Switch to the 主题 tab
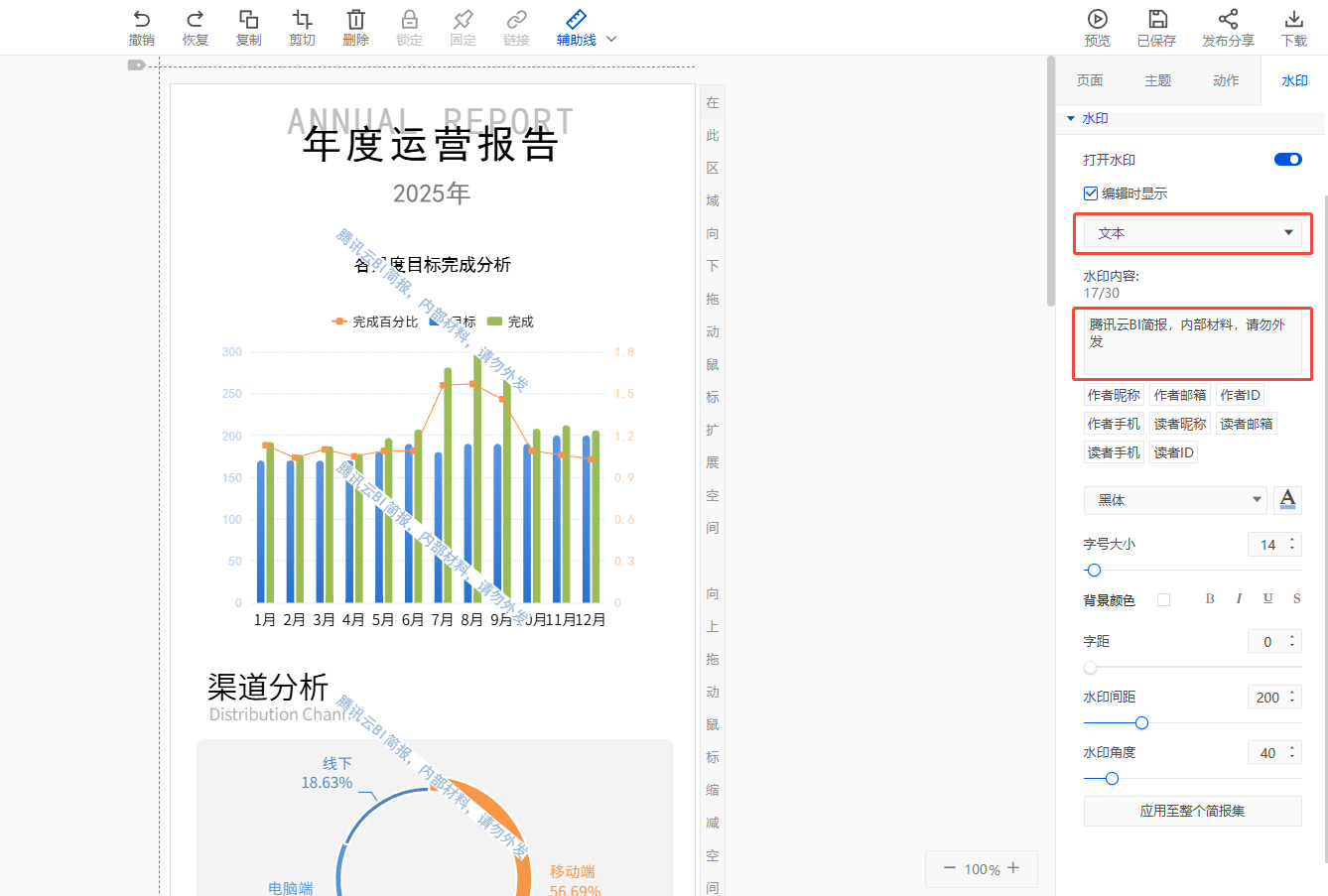 point(1158,80)
